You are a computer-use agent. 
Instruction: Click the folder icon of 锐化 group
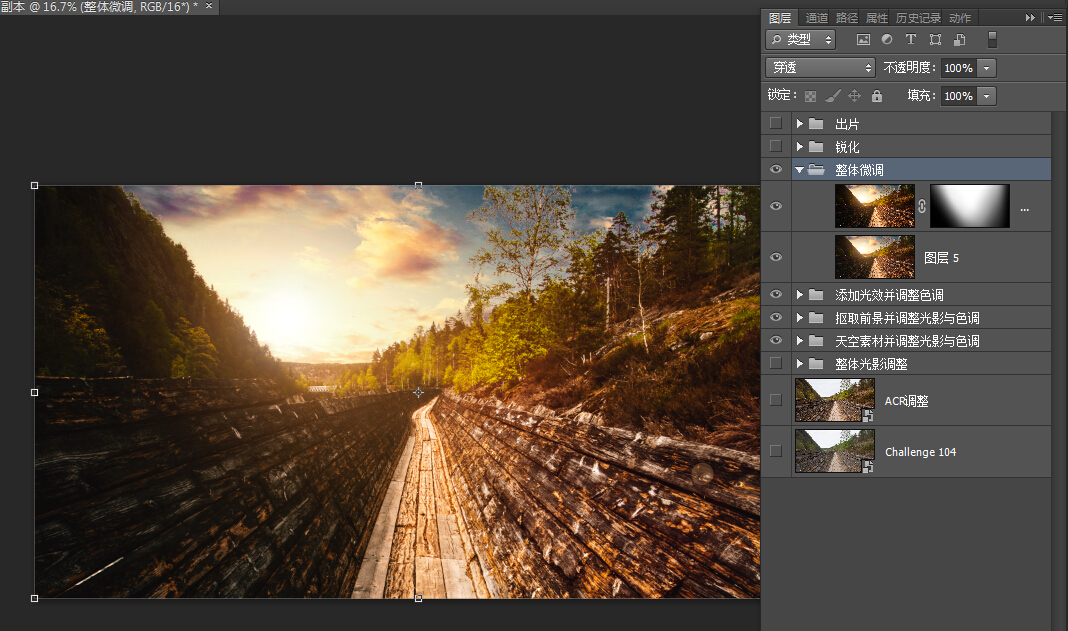click(816, 147)
